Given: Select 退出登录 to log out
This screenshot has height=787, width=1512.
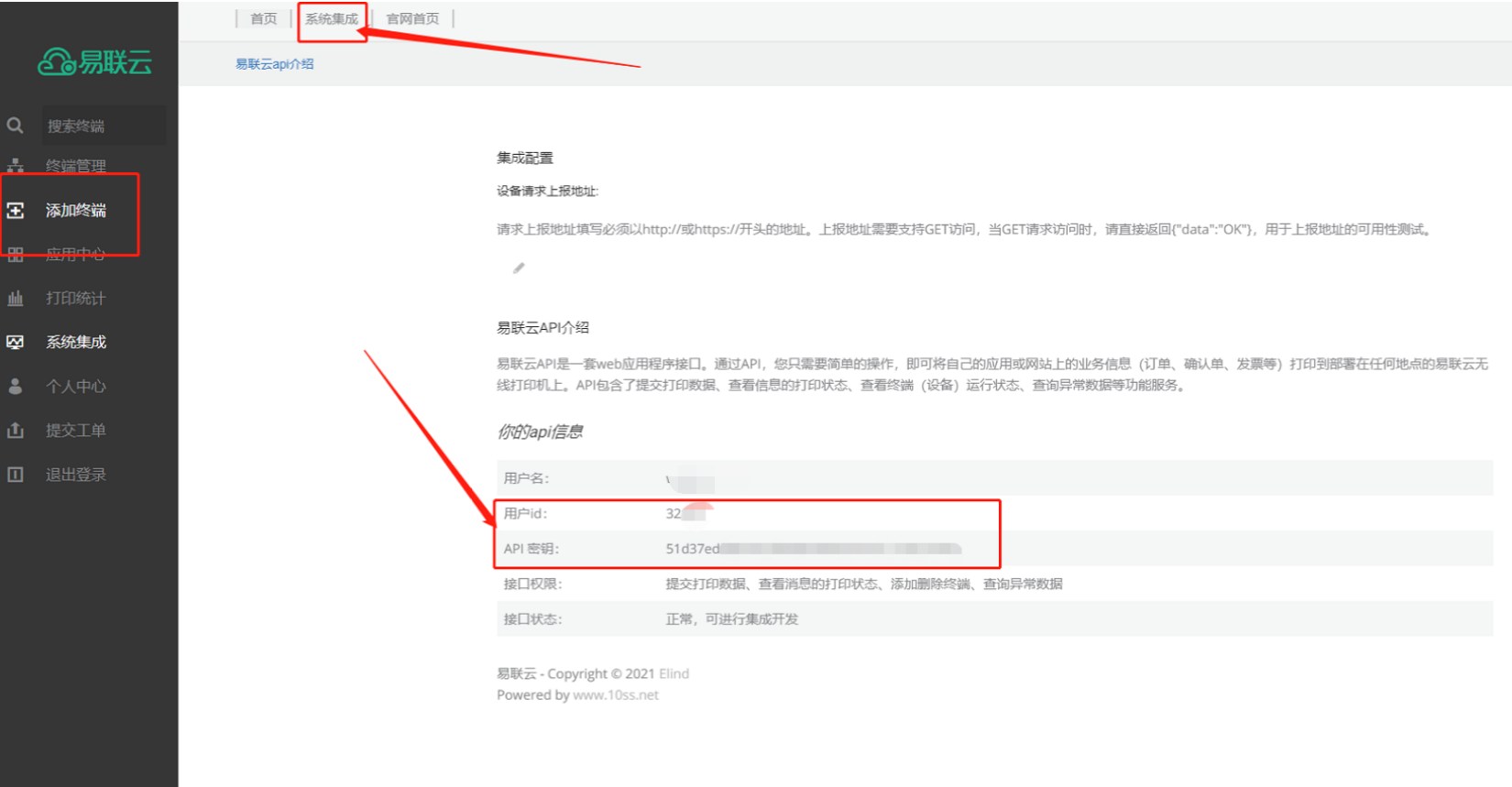Looking at the screenshot, I should (x=76, y=475).
